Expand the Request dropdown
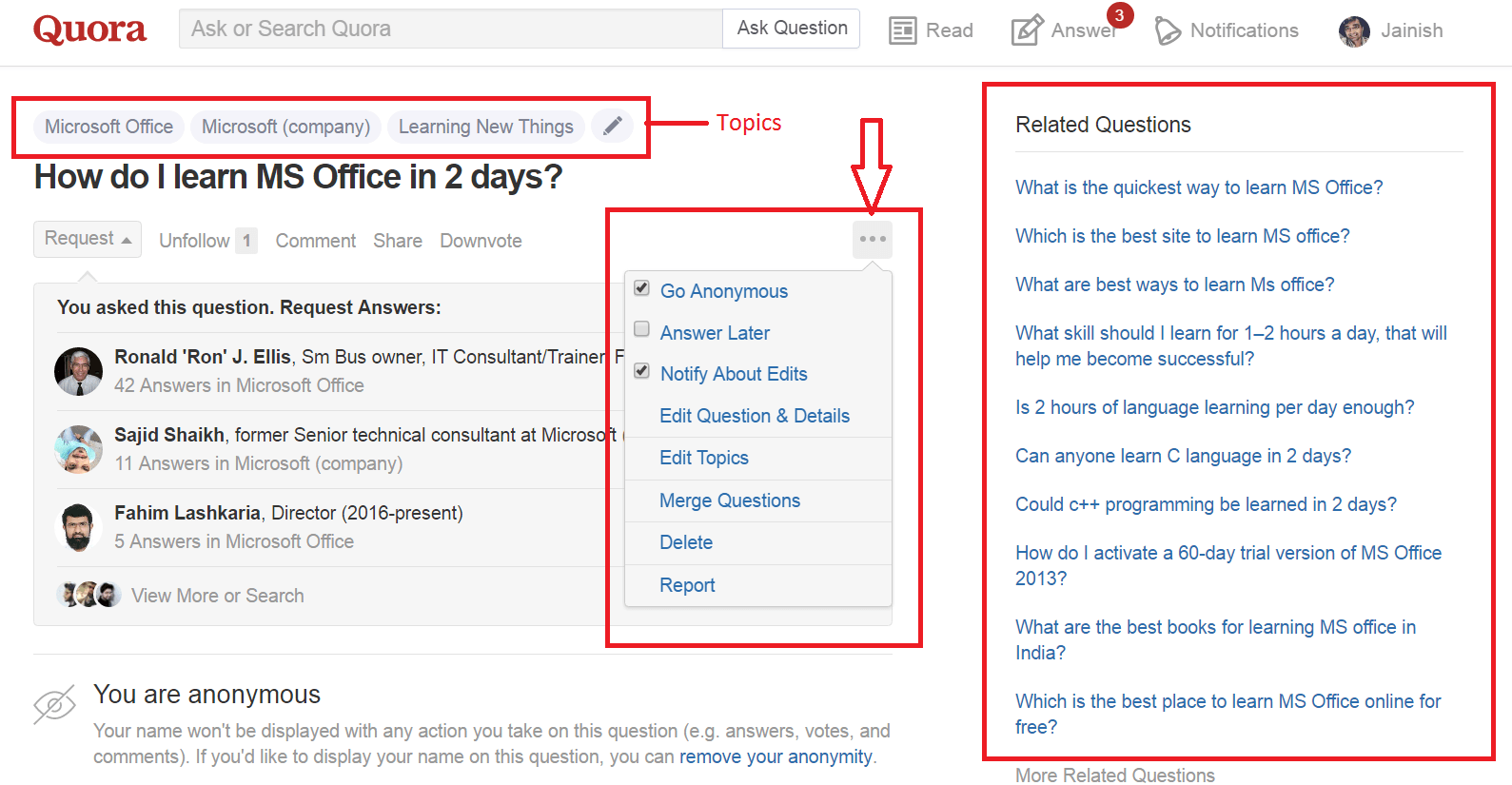This screenshot has width=1512, height=785. [88, 239]
